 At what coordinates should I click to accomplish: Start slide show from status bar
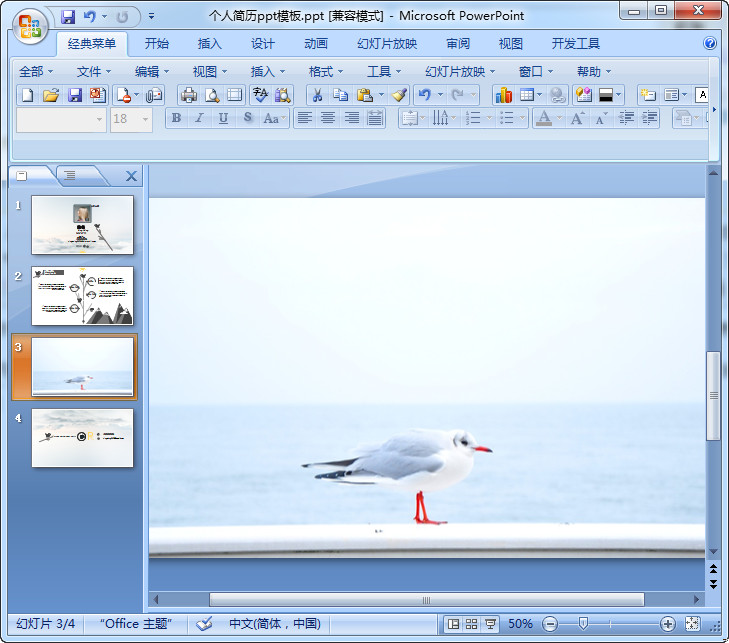490,624
